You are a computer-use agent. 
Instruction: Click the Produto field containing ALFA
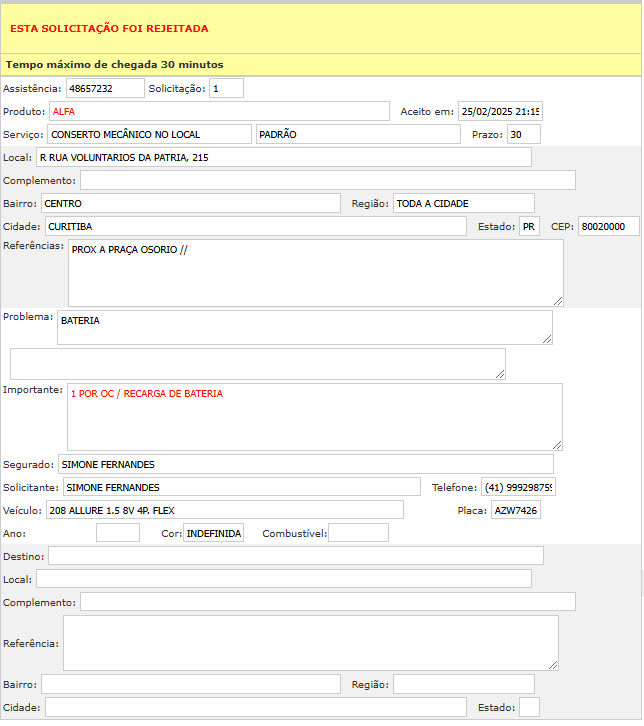pyautogui.click(x=218, y=111)
